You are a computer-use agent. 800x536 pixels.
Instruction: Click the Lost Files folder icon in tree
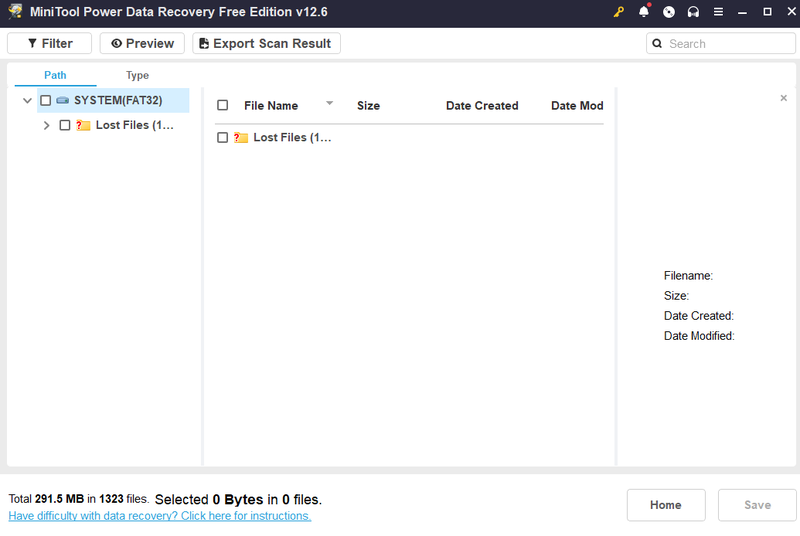pyautogui.click(x=83, y=125)
